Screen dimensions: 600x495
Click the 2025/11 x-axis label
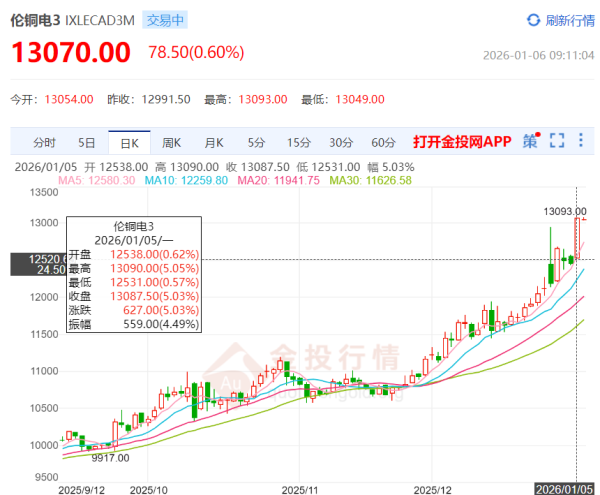(x=300, y=490)
